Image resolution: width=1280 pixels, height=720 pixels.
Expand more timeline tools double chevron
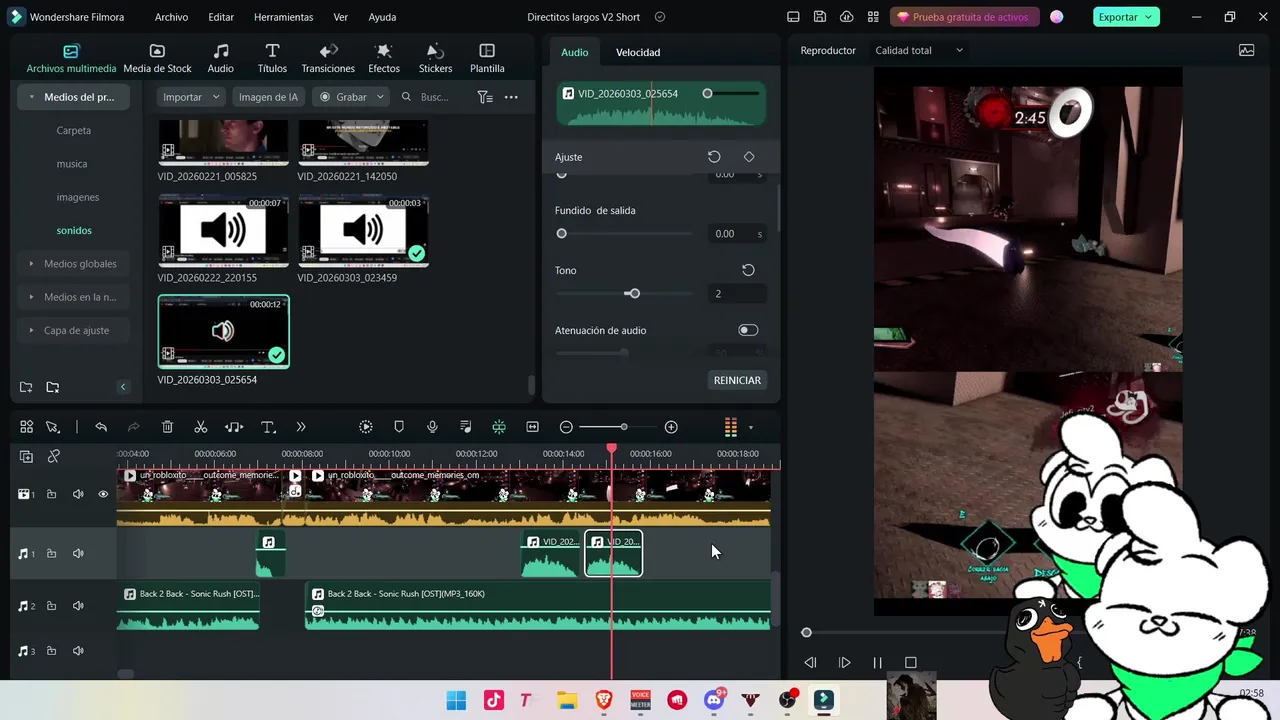[301, 427]
